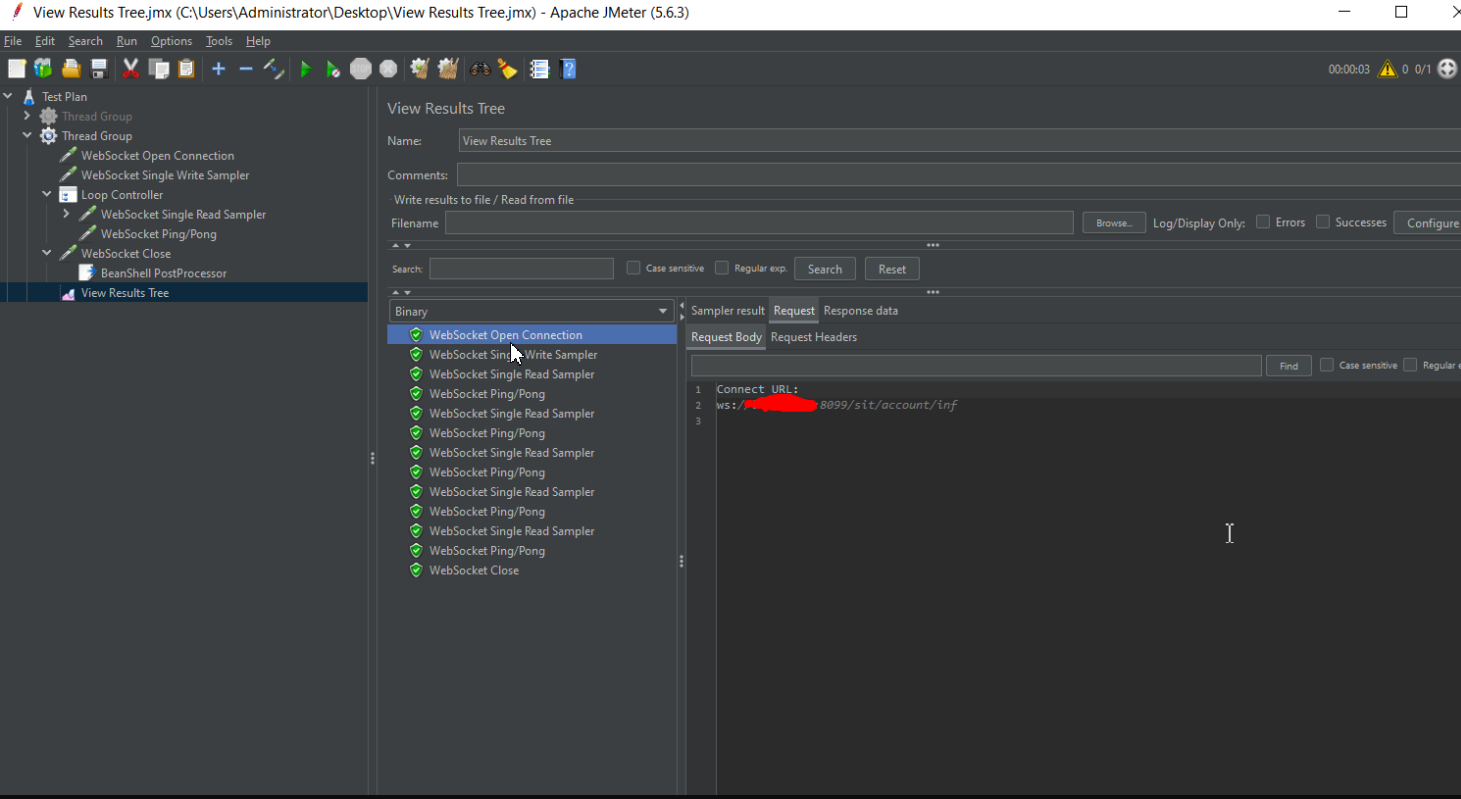This screenshot has height=799, width=1461.
Task: Open Search with binoculars icon
Action: tap(480, 69)
